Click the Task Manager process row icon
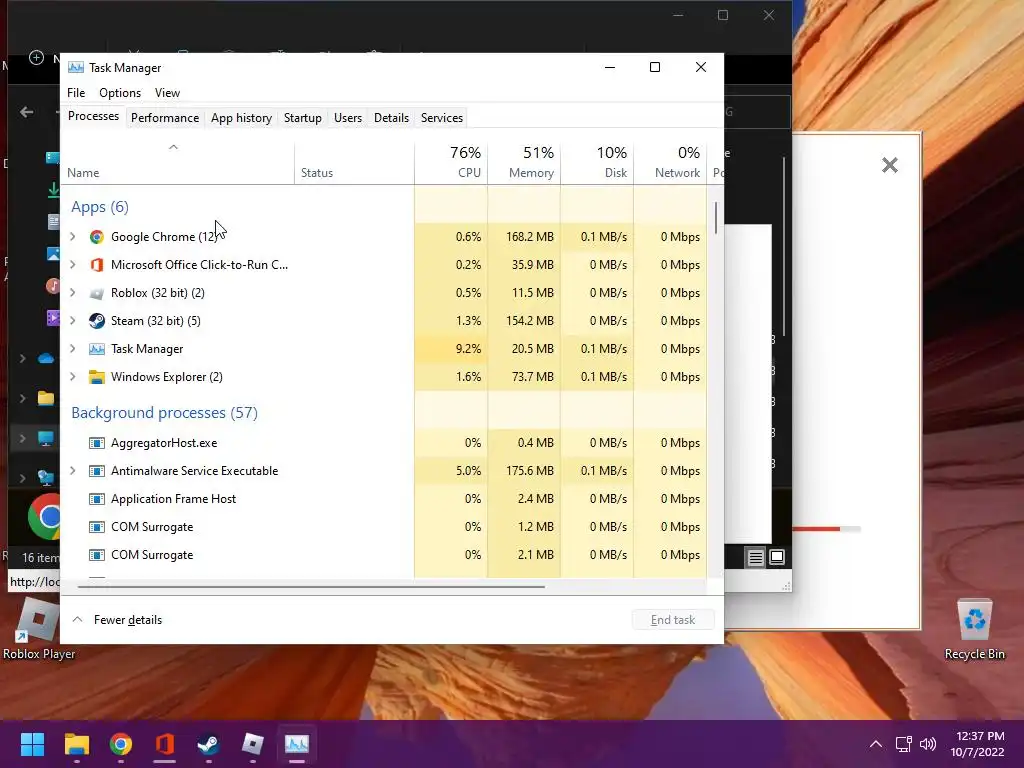 (97, 349)
